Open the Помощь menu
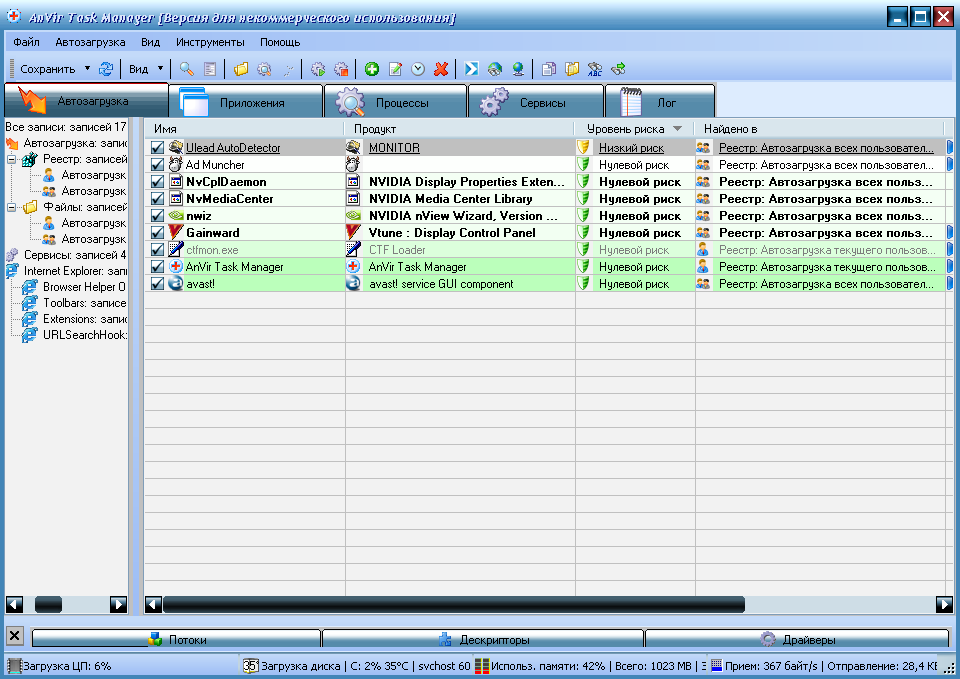The image size is (960, 679). pos(280,42)
